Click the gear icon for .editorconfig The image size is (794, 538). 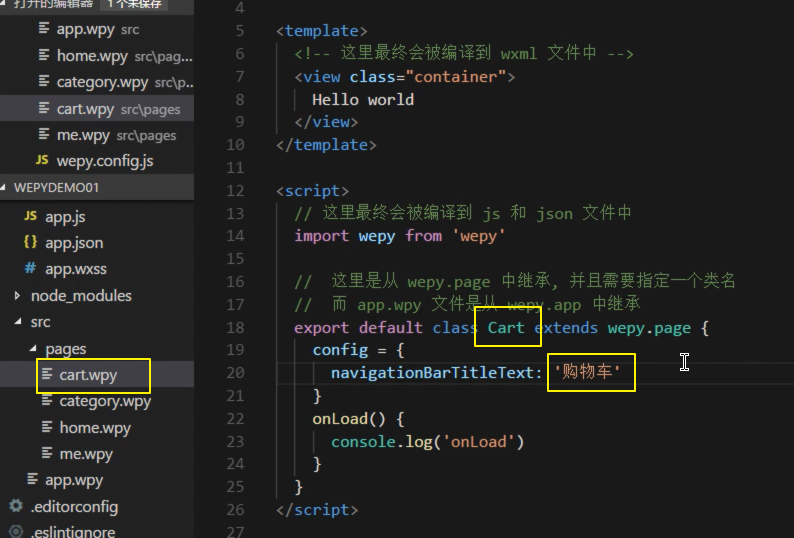point(15,507)
